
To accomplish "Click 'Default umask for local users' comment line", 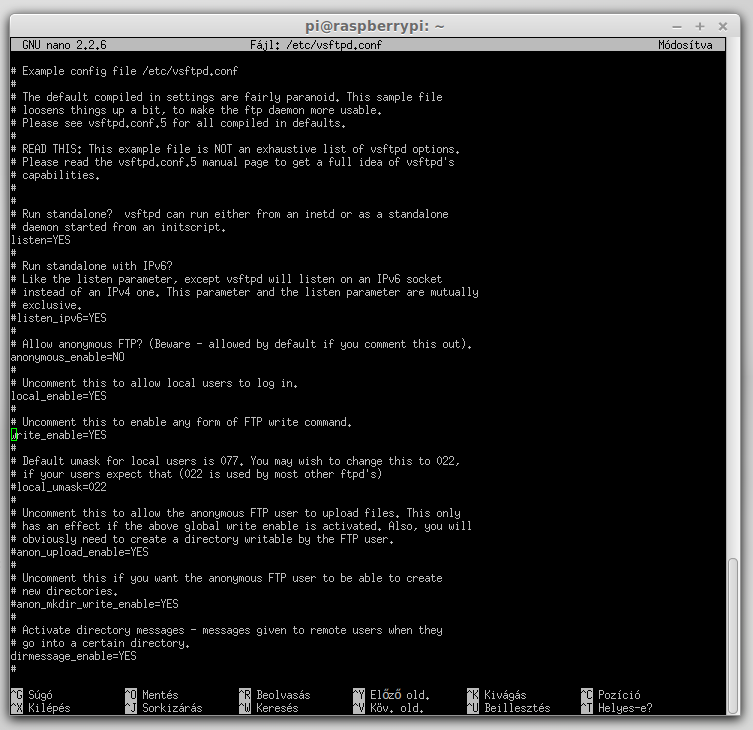I will click(235, 461).
